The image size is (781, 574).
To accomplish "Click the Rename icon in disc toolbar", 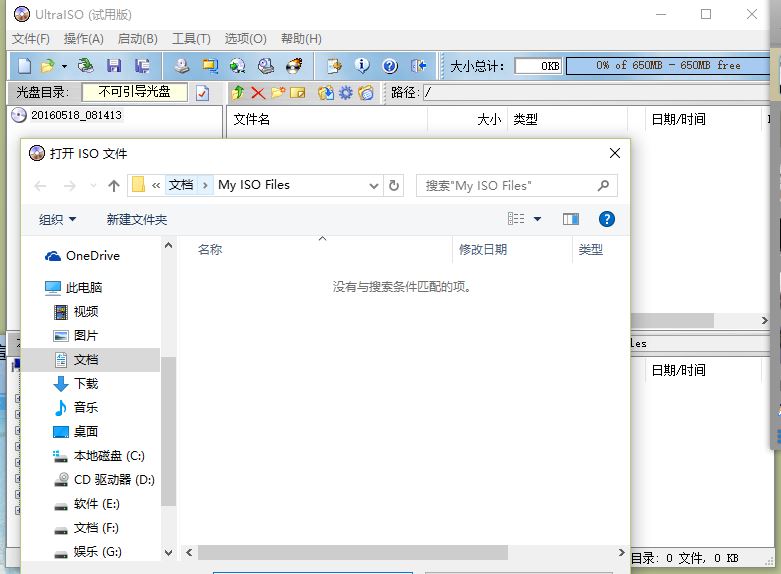I will click(297, 93).
